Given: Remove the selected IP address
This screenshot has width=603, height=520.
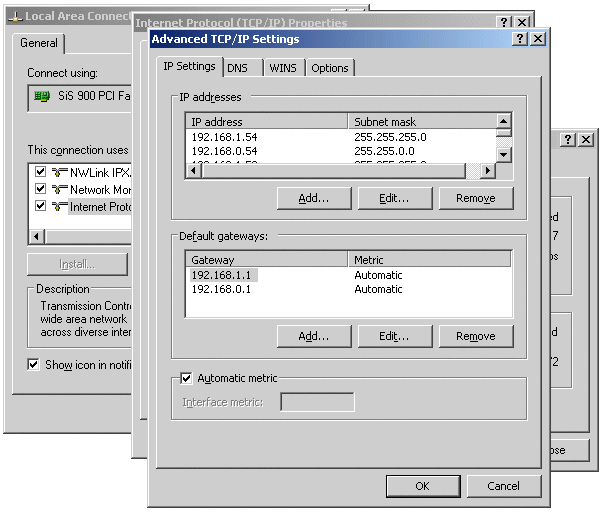Looking at the screenshot, I should click(x=476, y=198).
